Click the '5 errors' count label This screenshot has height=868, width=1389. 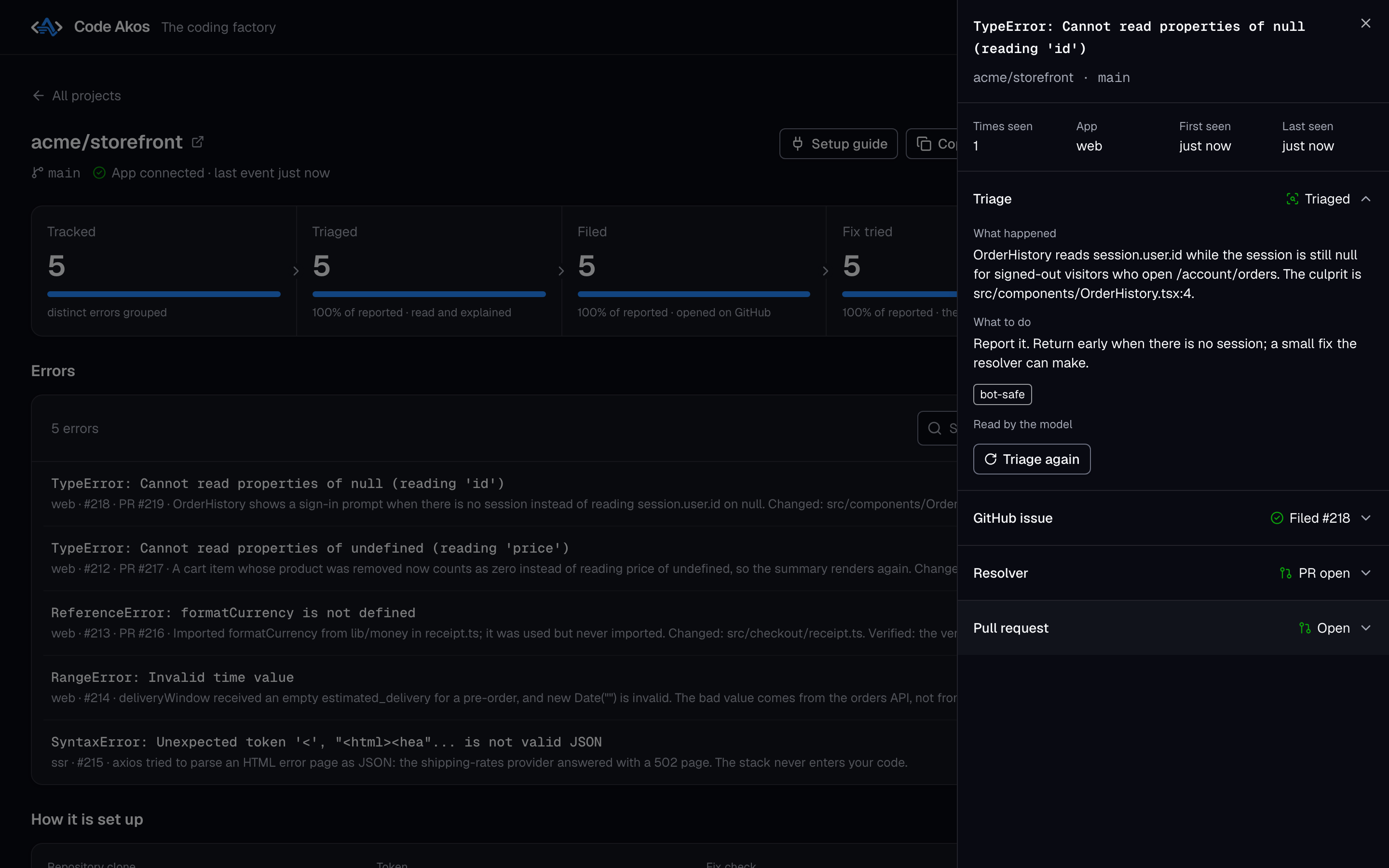tap(75, 428)
